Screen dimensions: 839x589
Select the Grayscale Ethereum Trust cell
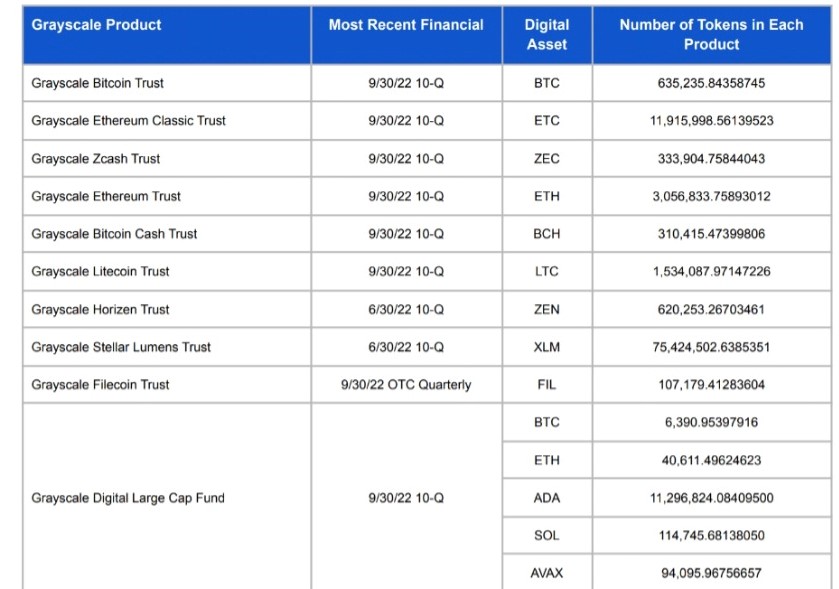pyautogui.click(x=106, y=196)
